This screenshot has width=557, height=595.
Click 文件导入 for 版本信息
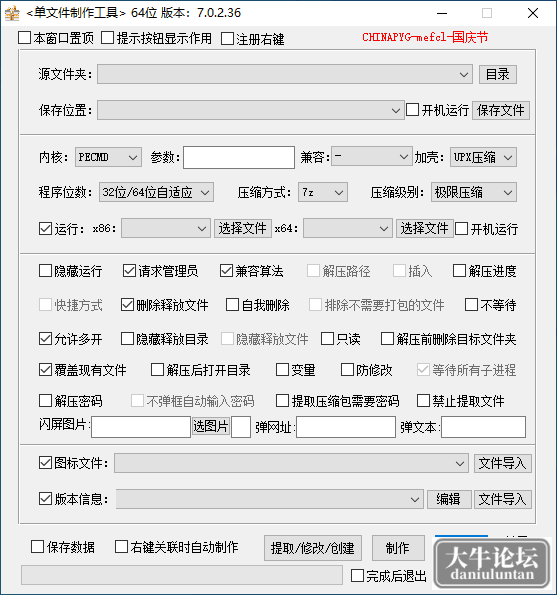[502, 499]
